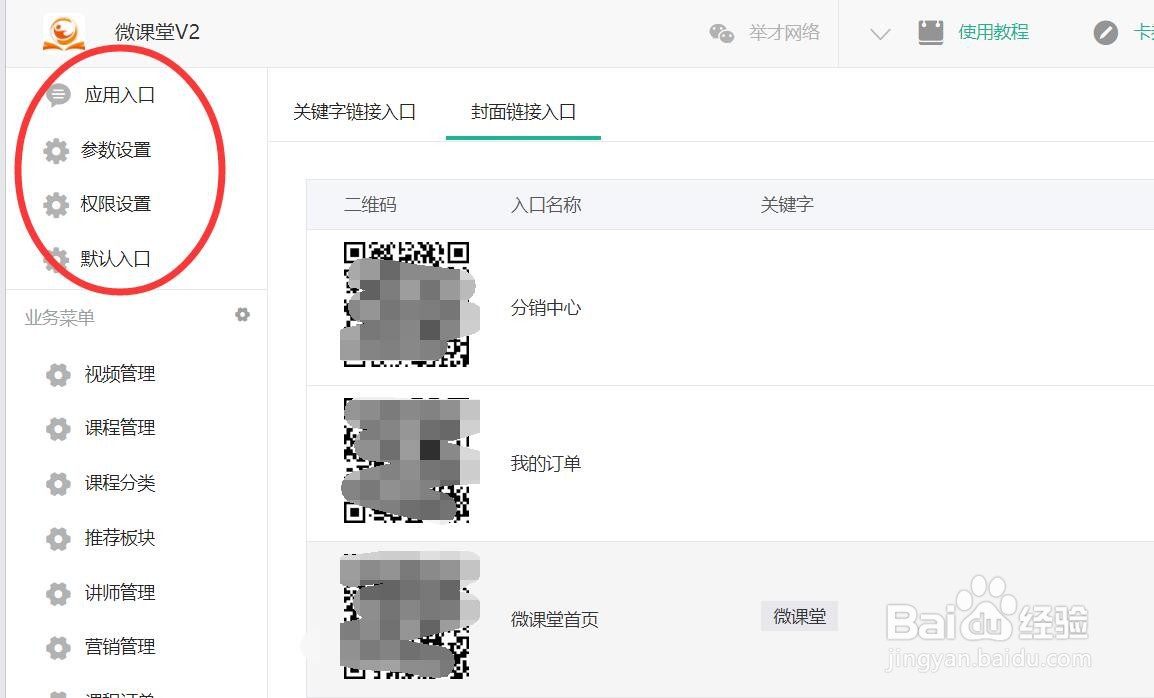Open 讲师管理 menu item
Image resolution: width=1154 pixels, height=698 pixels.
120,593
